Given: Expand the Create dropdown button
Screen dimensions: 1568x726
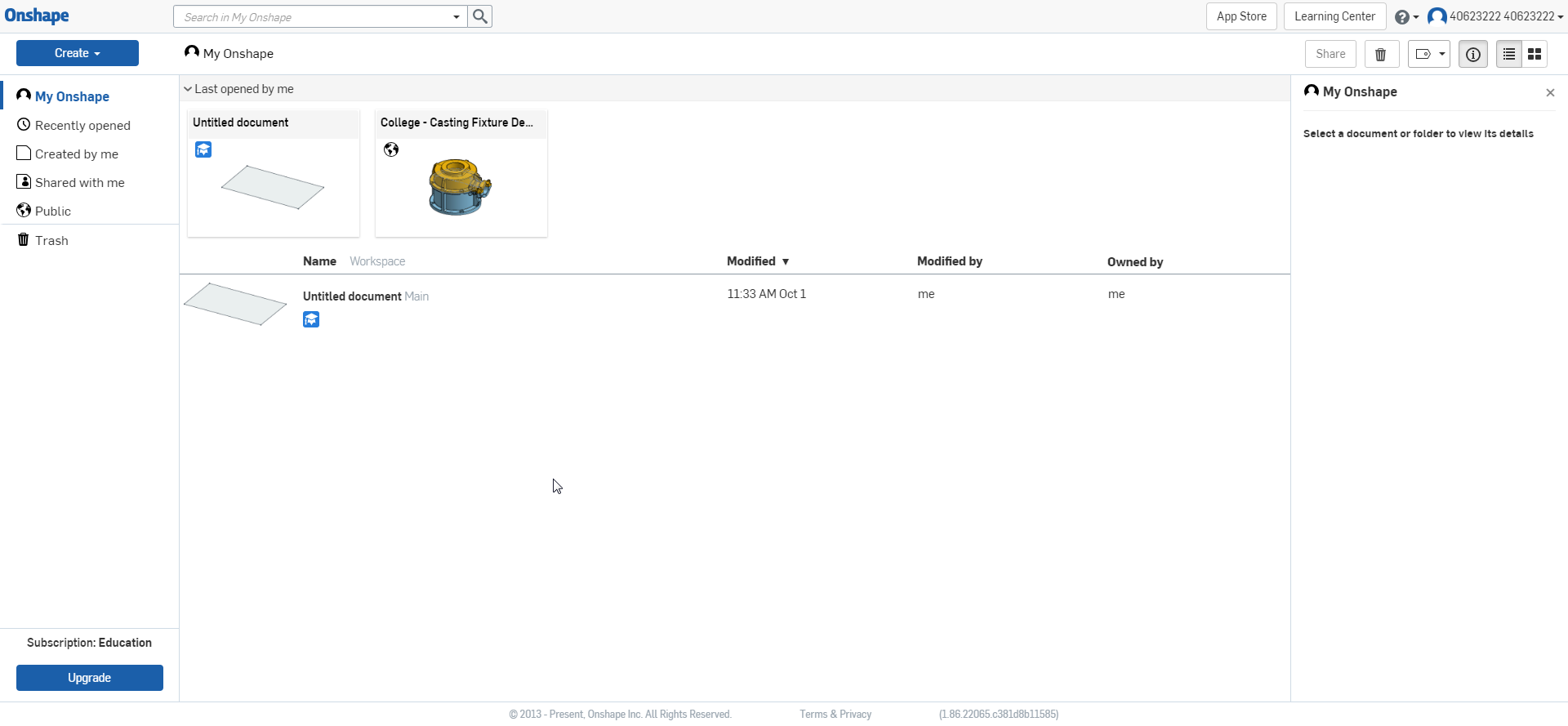Looking at the screenshot, I should point(78,53).
